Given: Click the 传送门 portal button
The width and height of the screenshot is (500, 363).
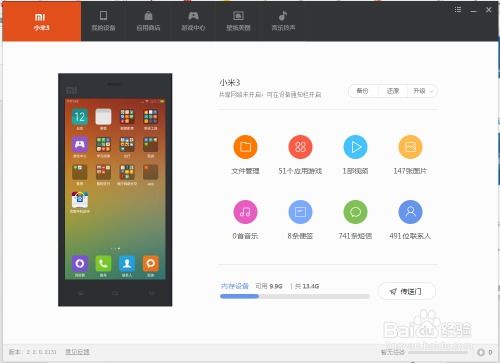Looking at the screenshot, I should pos(407,291).
